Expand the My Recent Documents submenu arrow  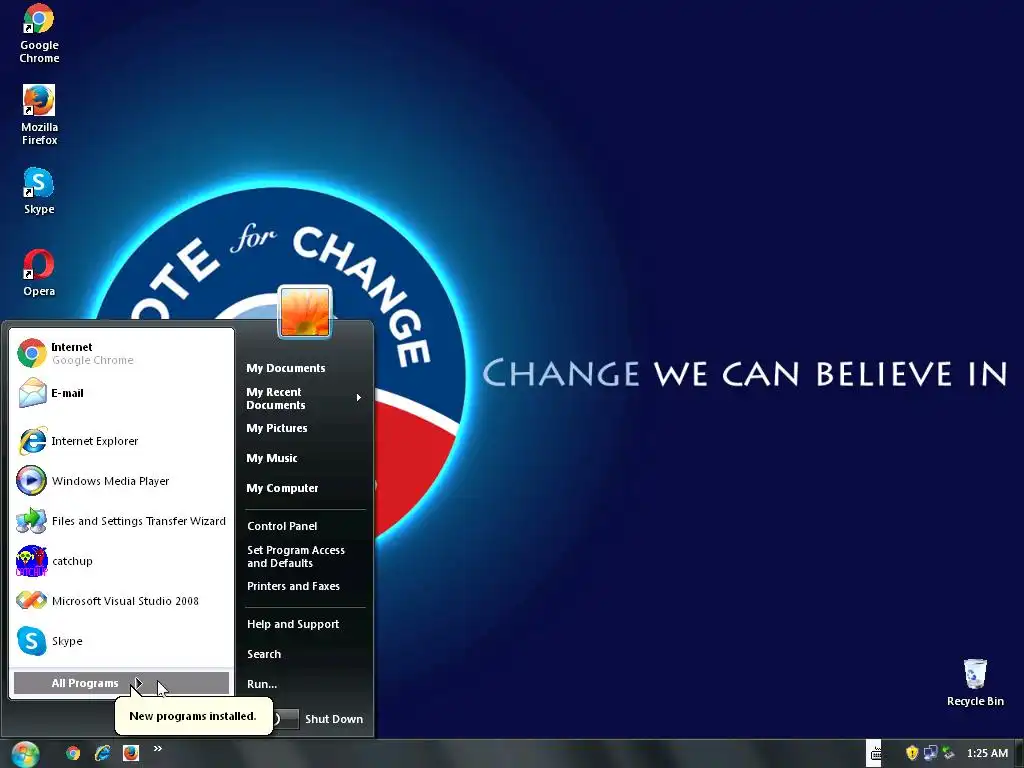tap(359, 398)
